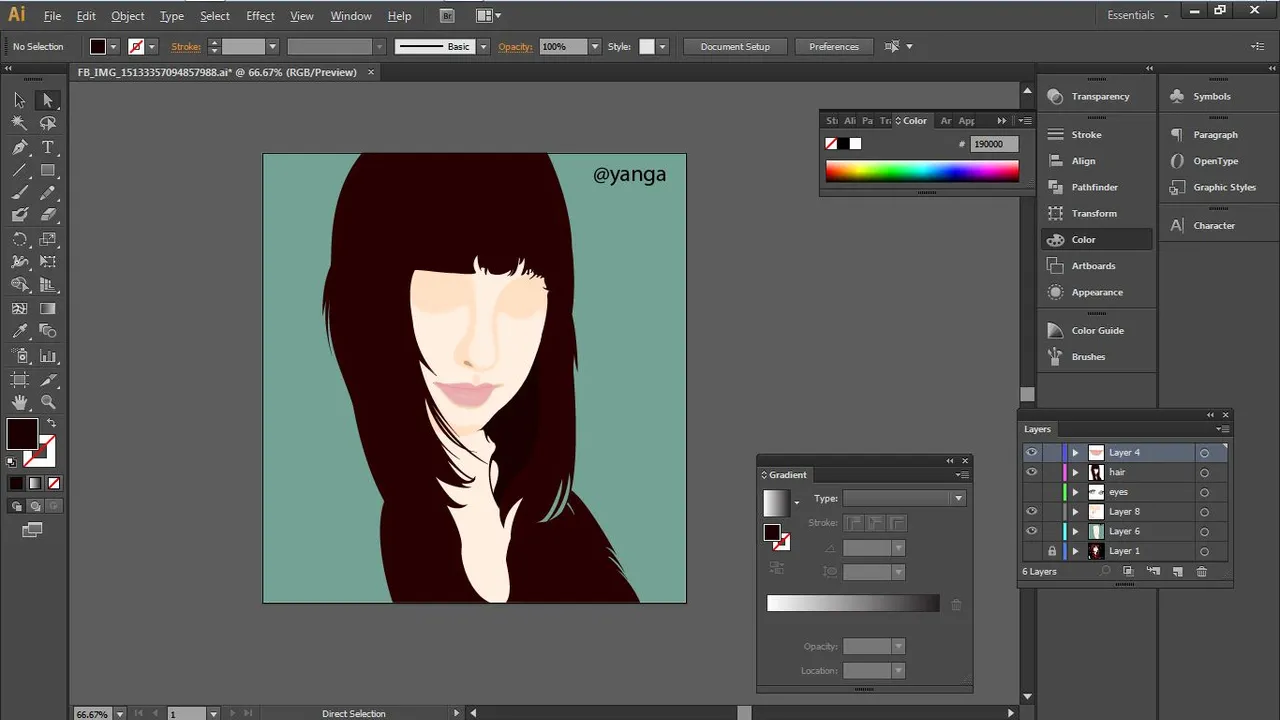Click the Create New Layer icon

coord(1177,571)
